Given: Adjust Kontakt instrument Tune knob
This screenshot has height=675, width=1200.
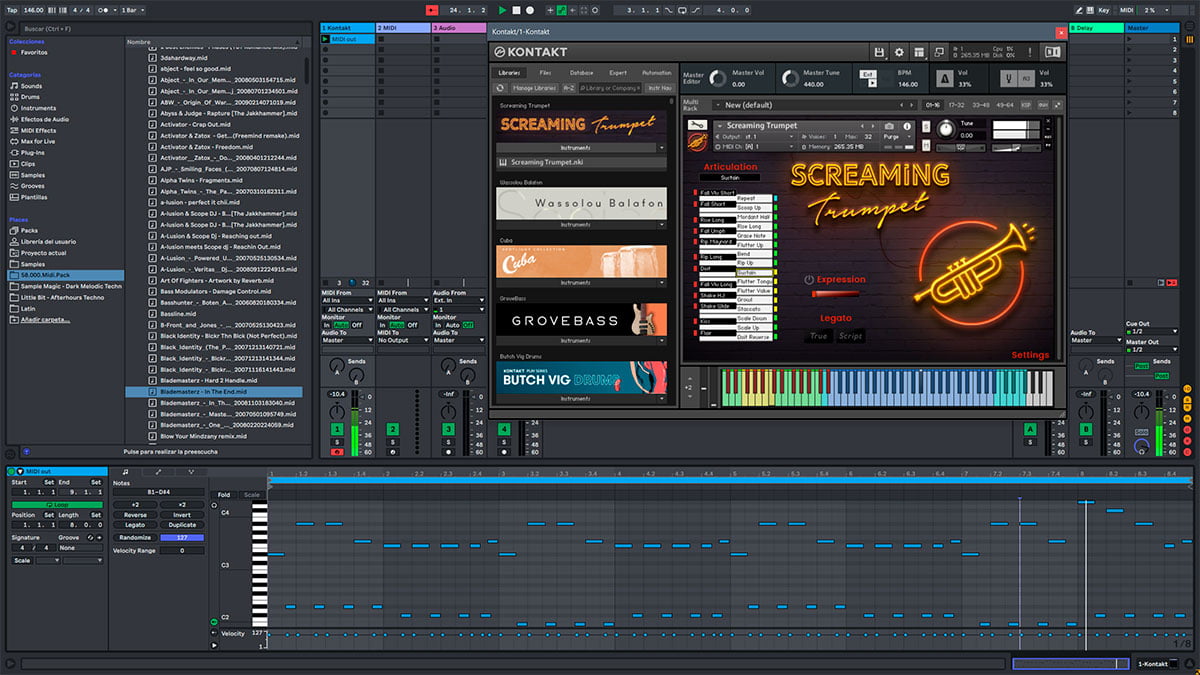Looking at the screenshot, I should coord(946,129).
